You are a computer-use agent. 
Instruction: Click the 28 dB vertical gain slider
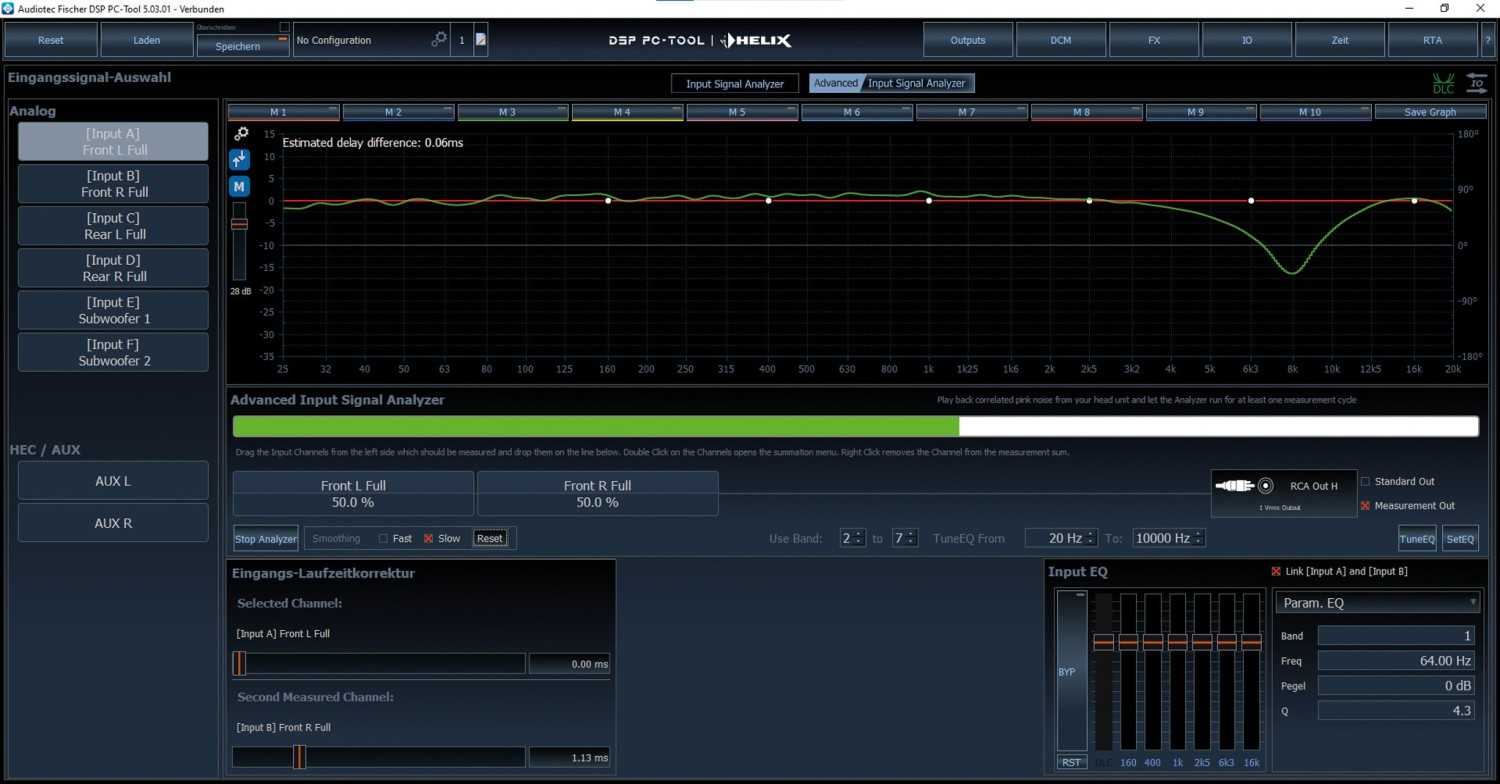pyautogui.click(x=239, y=240)
